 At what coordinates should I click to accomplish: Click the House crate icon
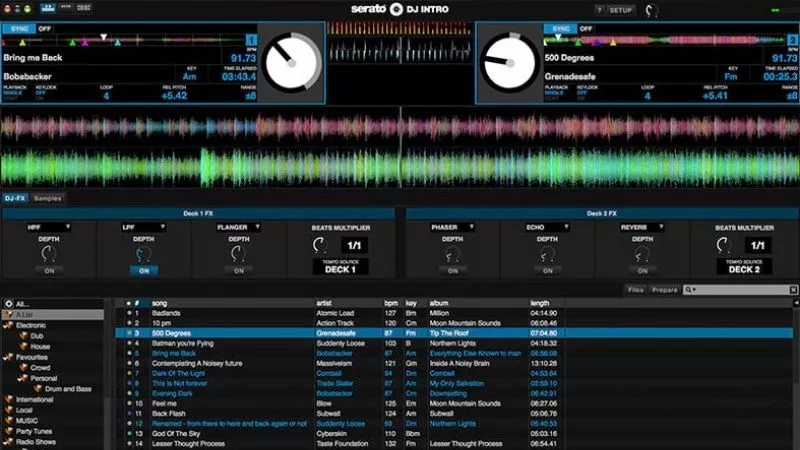tap(23, 346)
